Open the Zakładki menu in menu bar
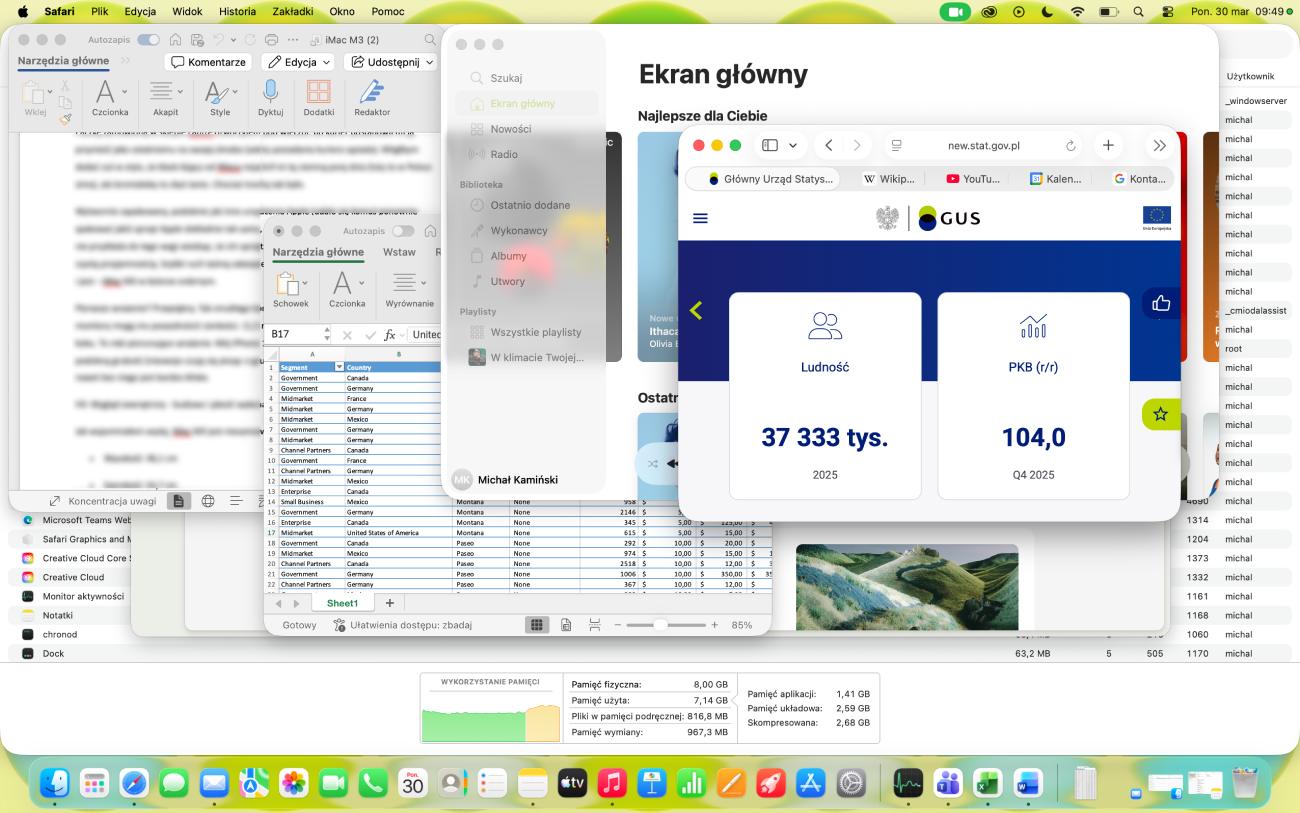 click(x=293, y=11)
